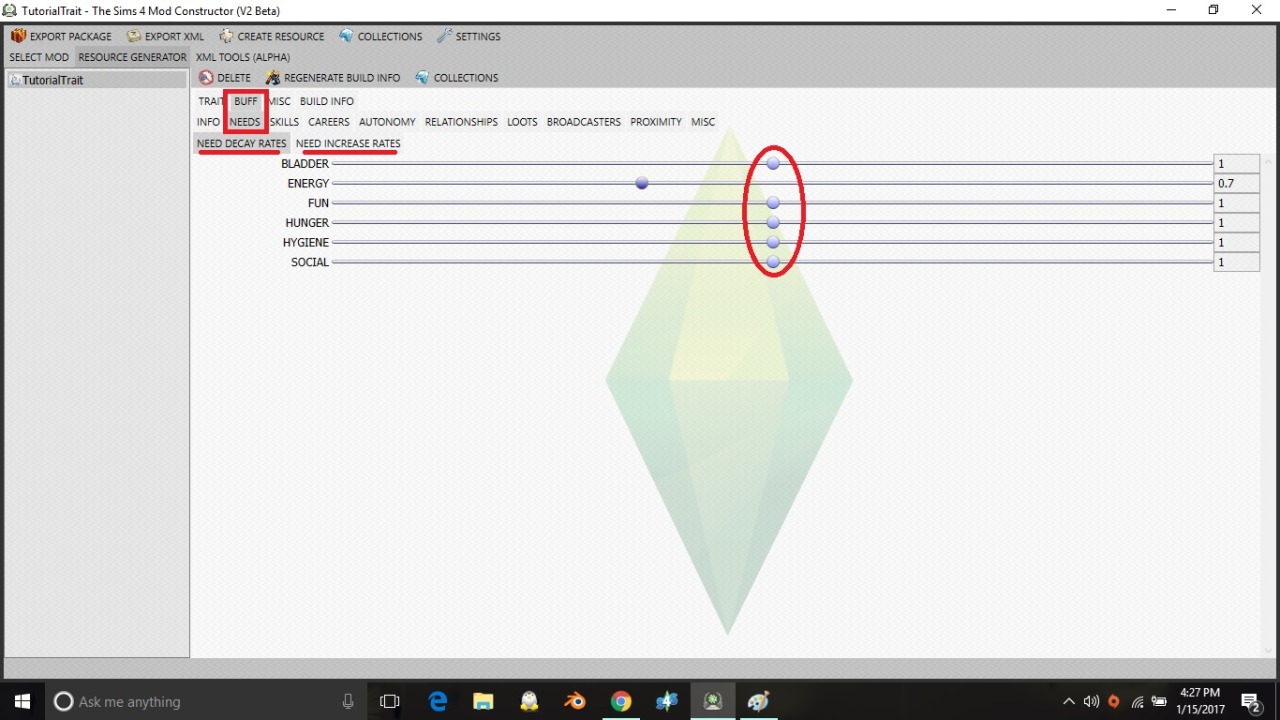The image size is (1280, 720).
Task: Click the volume speaker tray icon
Action: coord(1091,701)
